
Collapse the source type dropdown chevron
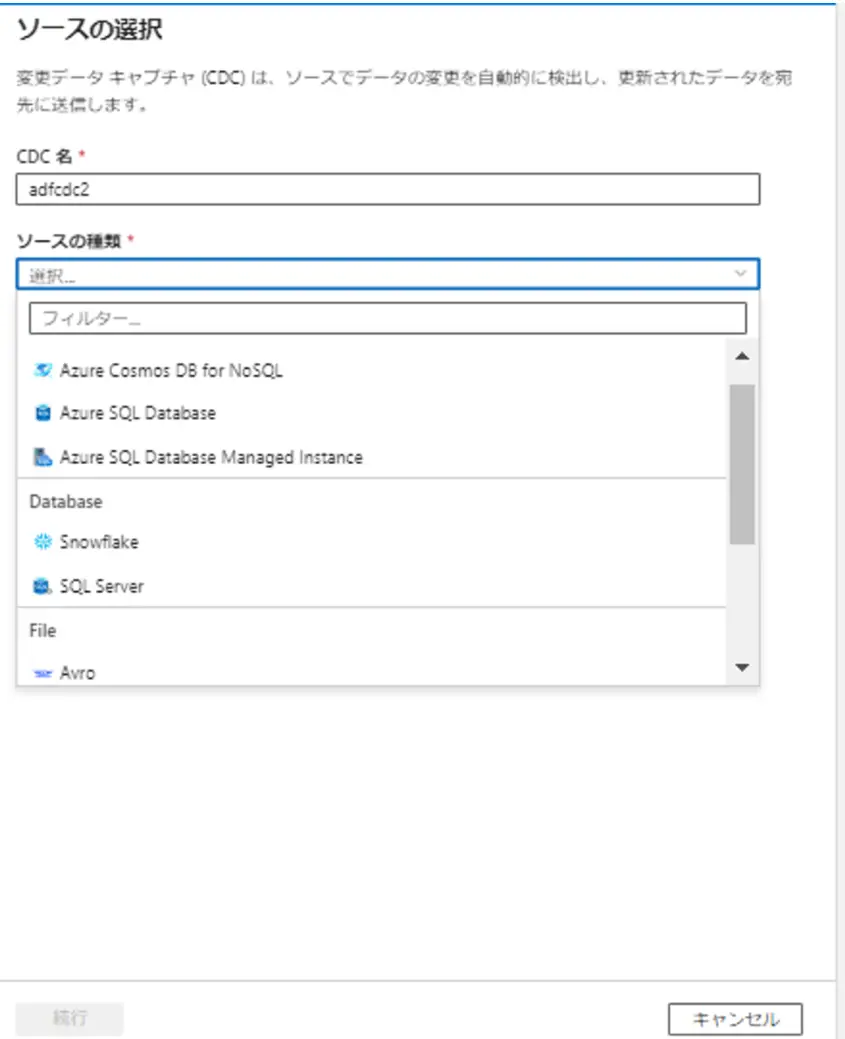point(740,274)
